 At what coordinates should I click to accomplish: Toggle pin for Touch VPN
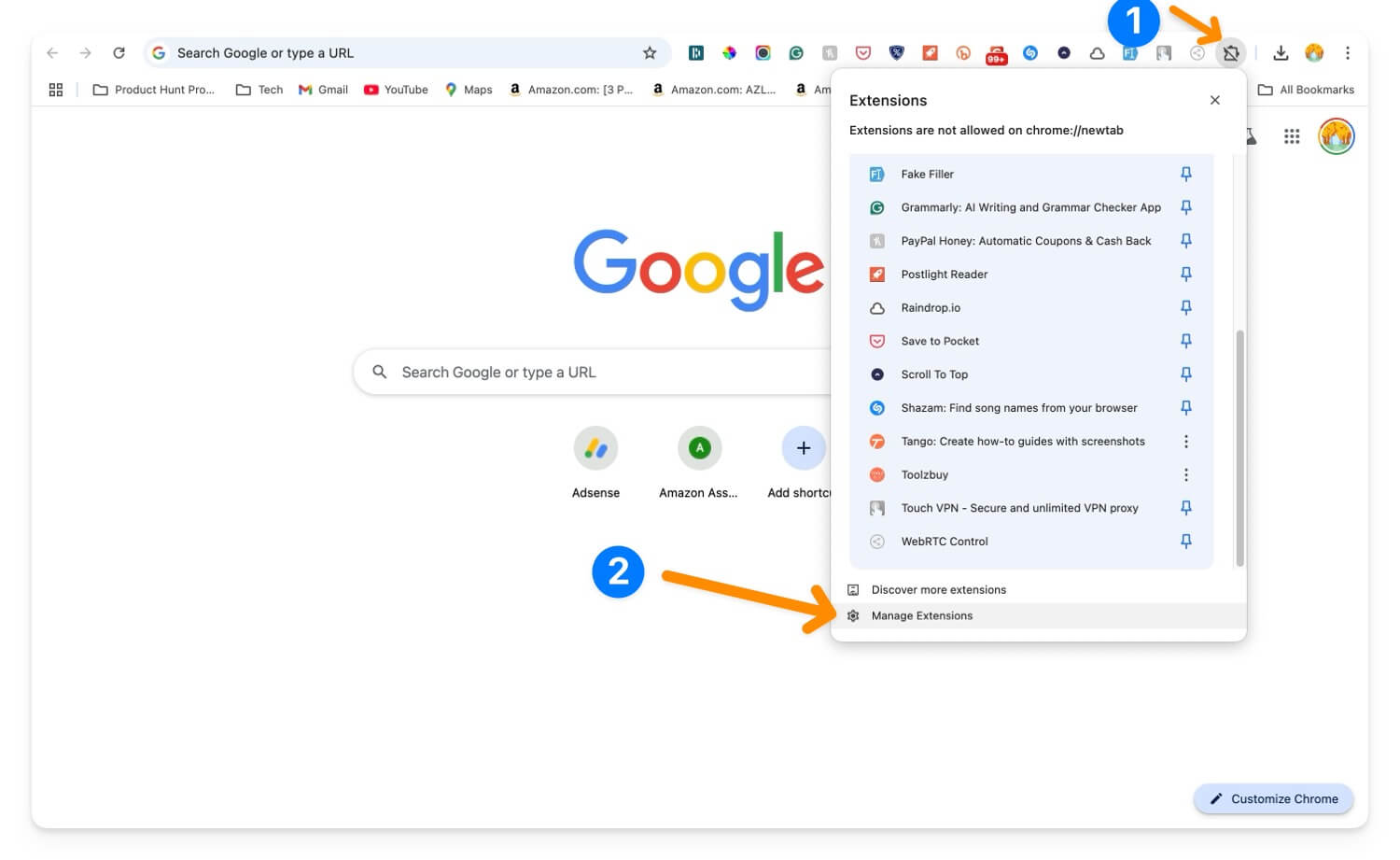tap(1186, 508)
